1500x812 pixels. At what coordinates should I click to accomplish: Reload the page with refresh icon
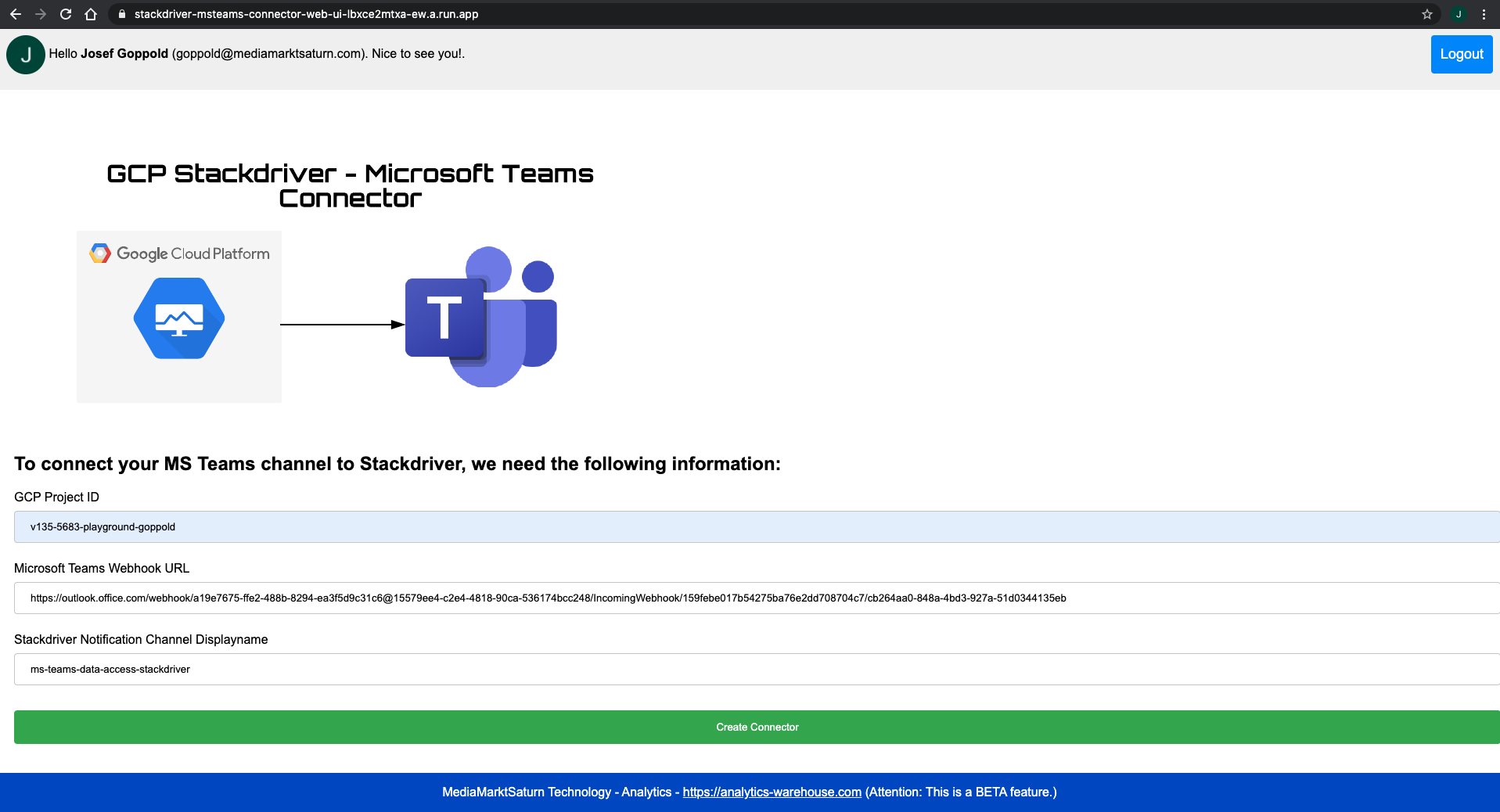[66, 14]
